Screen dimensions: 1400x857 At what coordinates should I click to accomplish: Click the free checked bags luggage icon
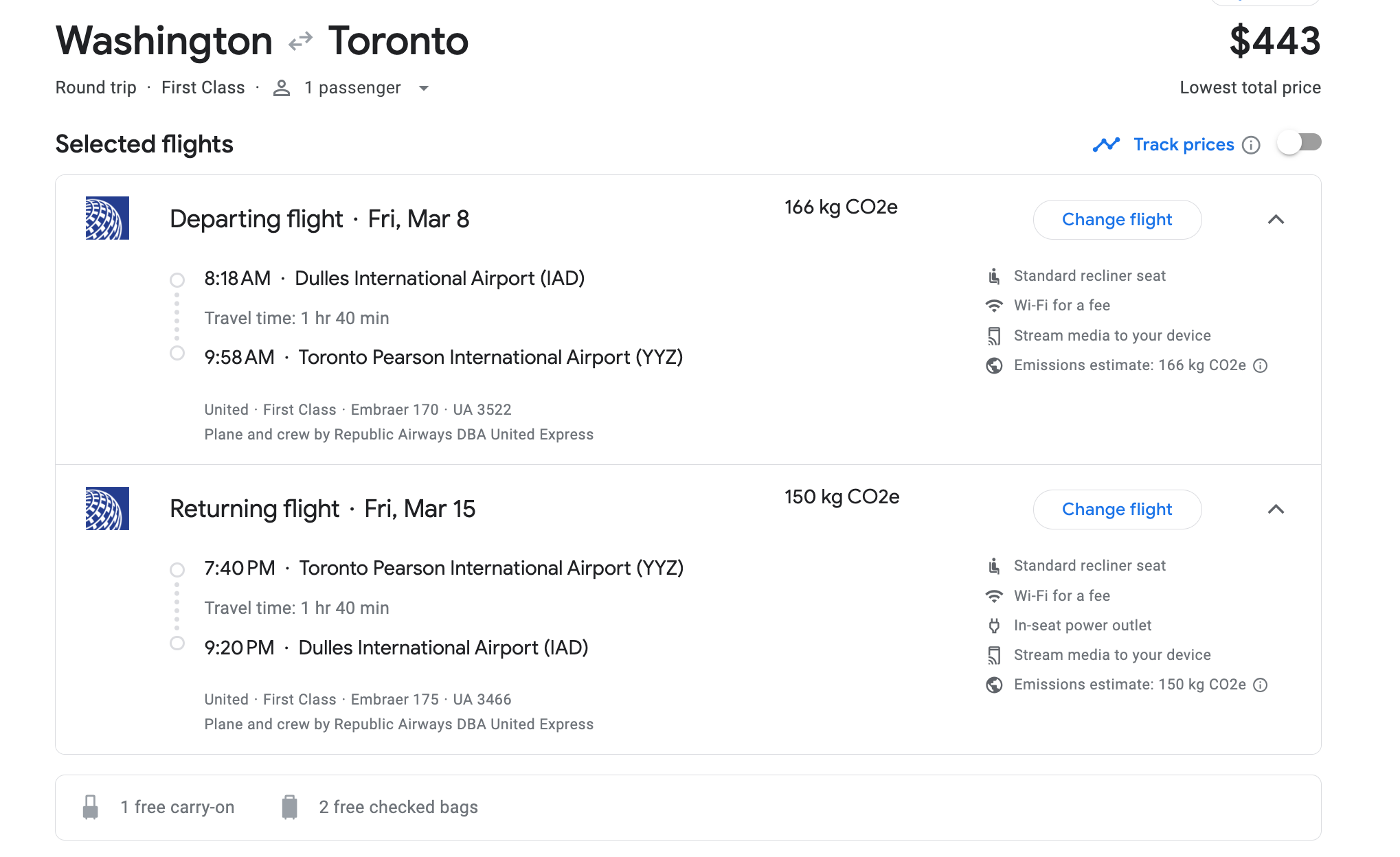pyautogui.click(x=290, y=807)
